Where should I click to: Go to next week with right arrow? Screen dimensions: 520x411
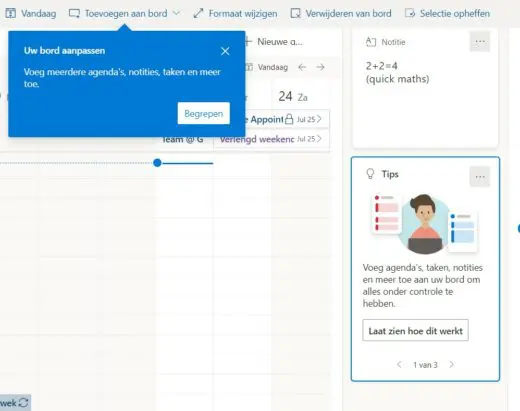[x=320, y=67]
